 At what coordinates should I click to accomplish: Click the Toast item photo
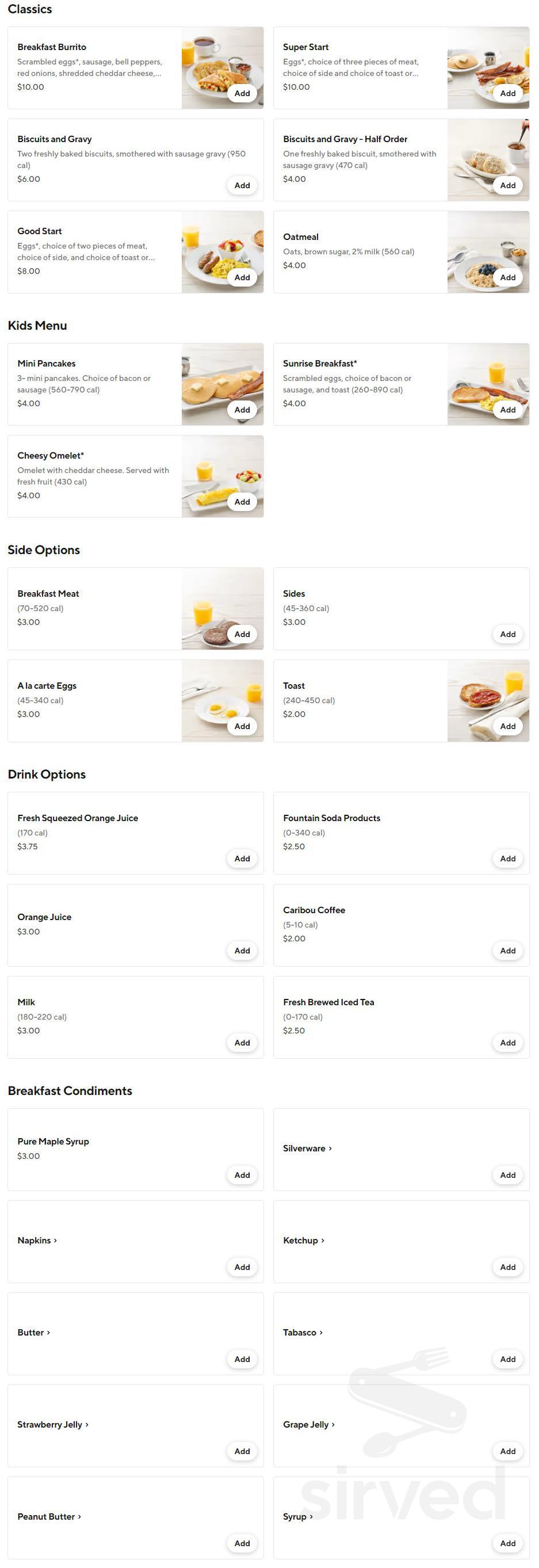coord(488,701)
